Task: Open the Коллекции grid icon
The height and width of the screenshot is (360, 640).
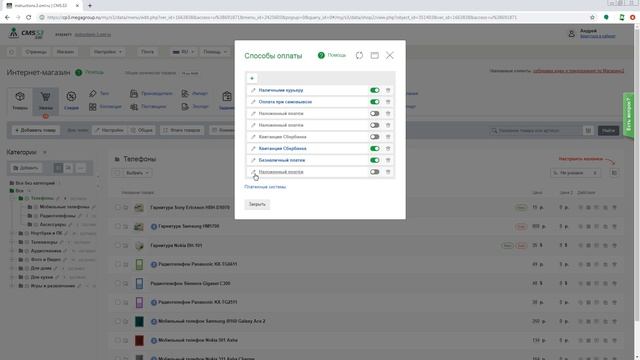Action: (x=93, y=107)
